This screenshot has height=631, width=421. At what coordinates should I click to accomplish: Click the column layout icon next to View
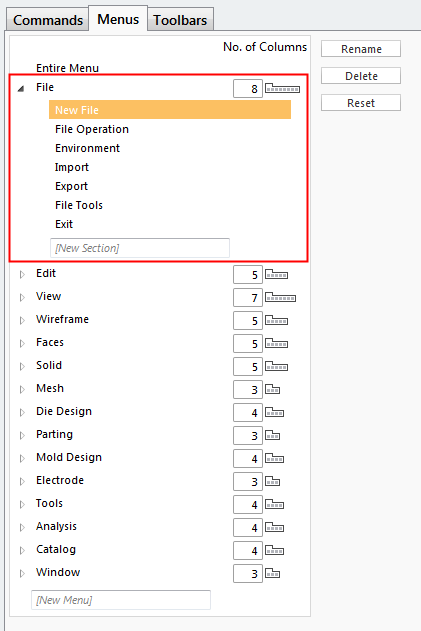(x=280, y=298)
